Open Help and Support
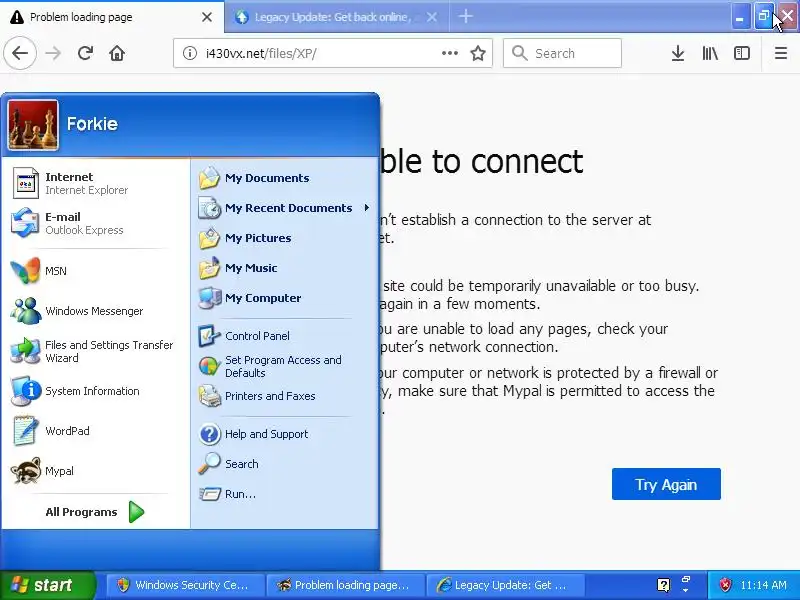The height and width of the screenshot is (600, 800). coord(285,434)
